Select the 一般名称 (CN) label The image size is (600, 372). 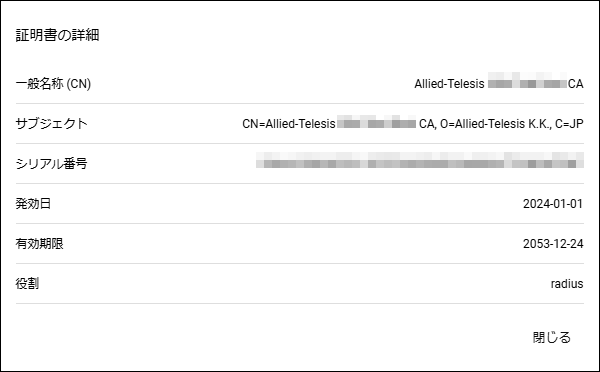(x=53, y=83)
